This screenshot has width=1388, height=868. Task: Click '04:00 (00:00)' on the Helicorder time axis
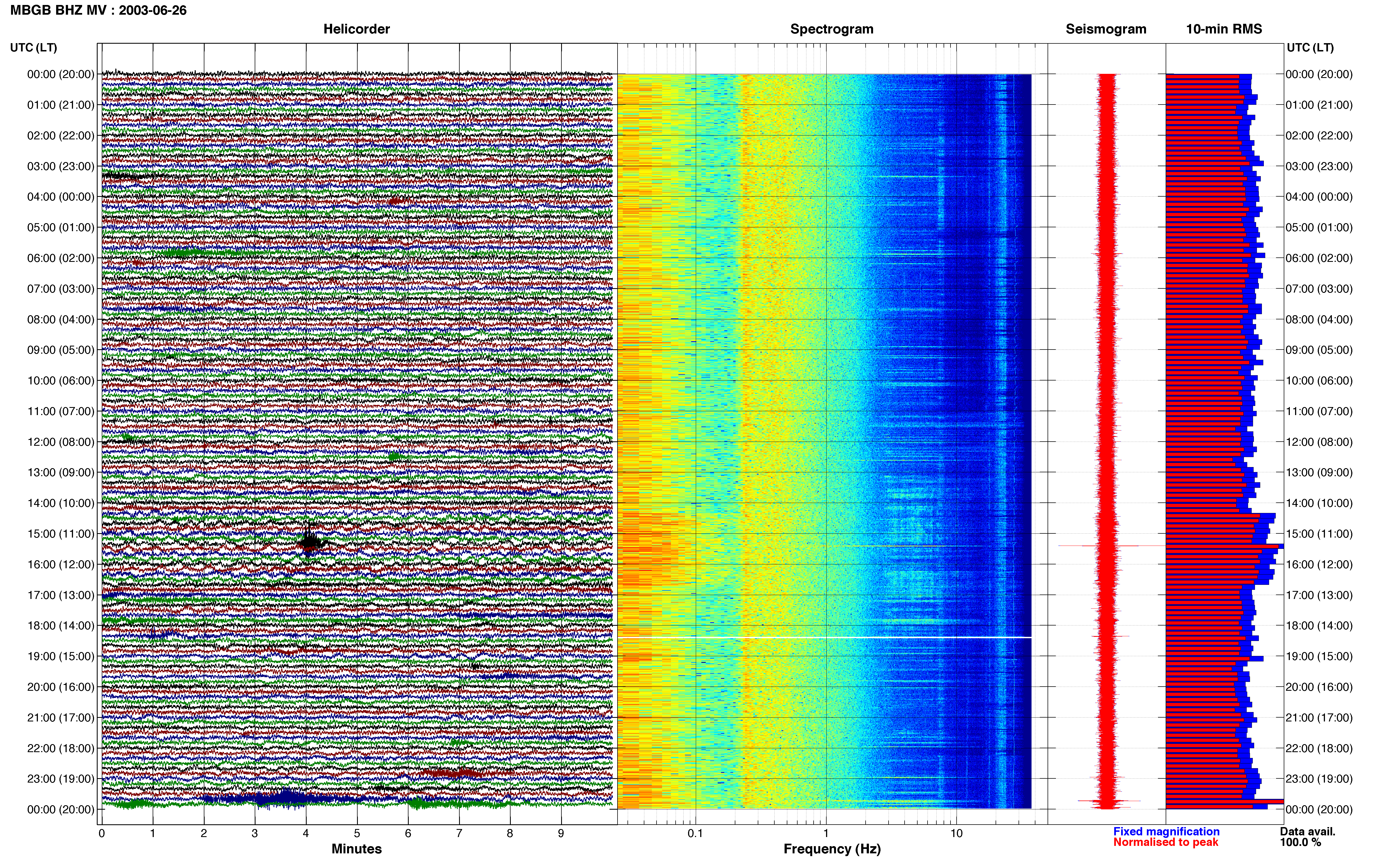coord(61,197)
